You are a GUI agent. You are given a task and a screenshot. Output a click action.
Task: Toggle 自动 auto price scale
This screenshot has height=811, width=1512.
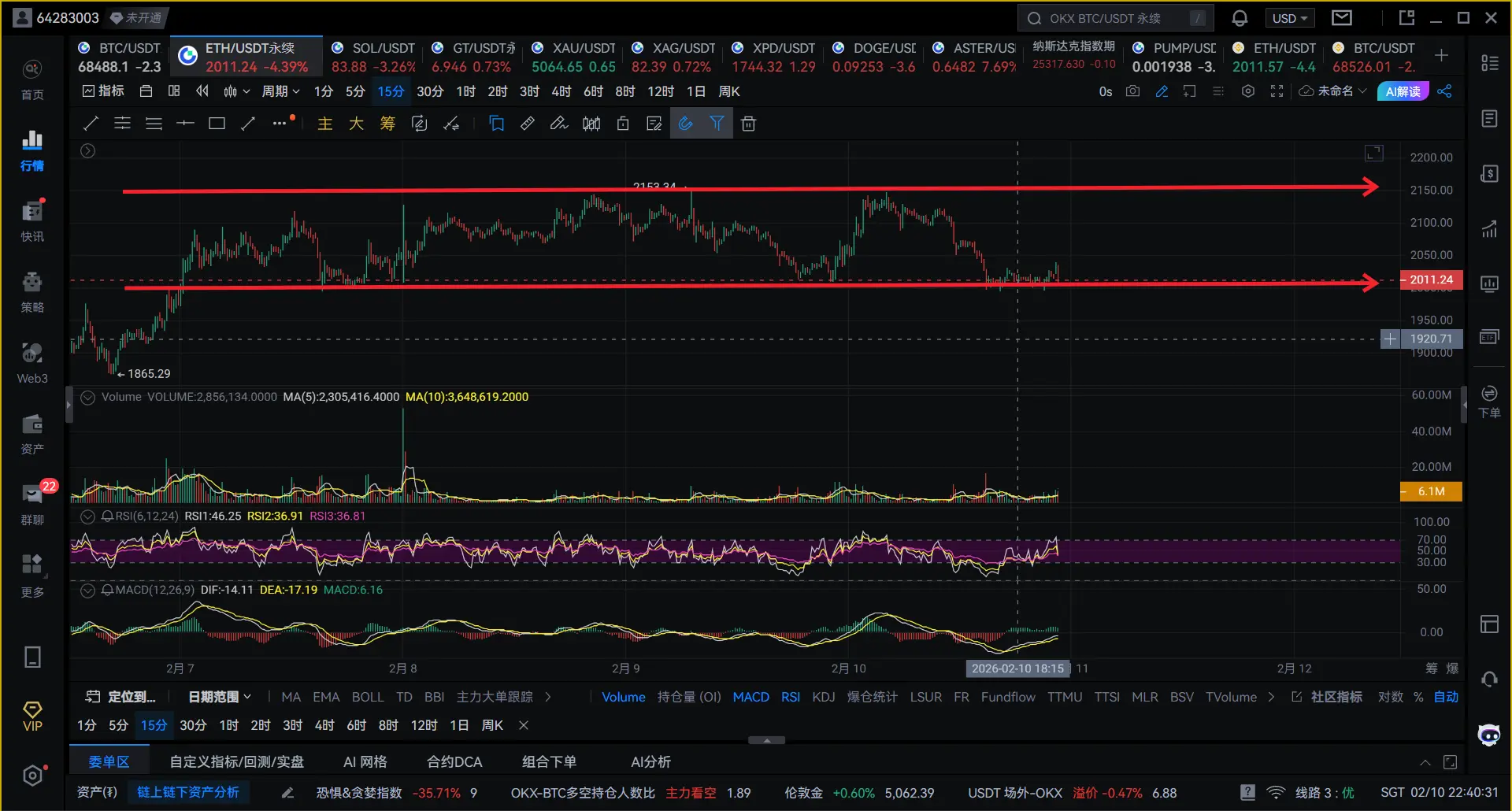coord(1446,697)
